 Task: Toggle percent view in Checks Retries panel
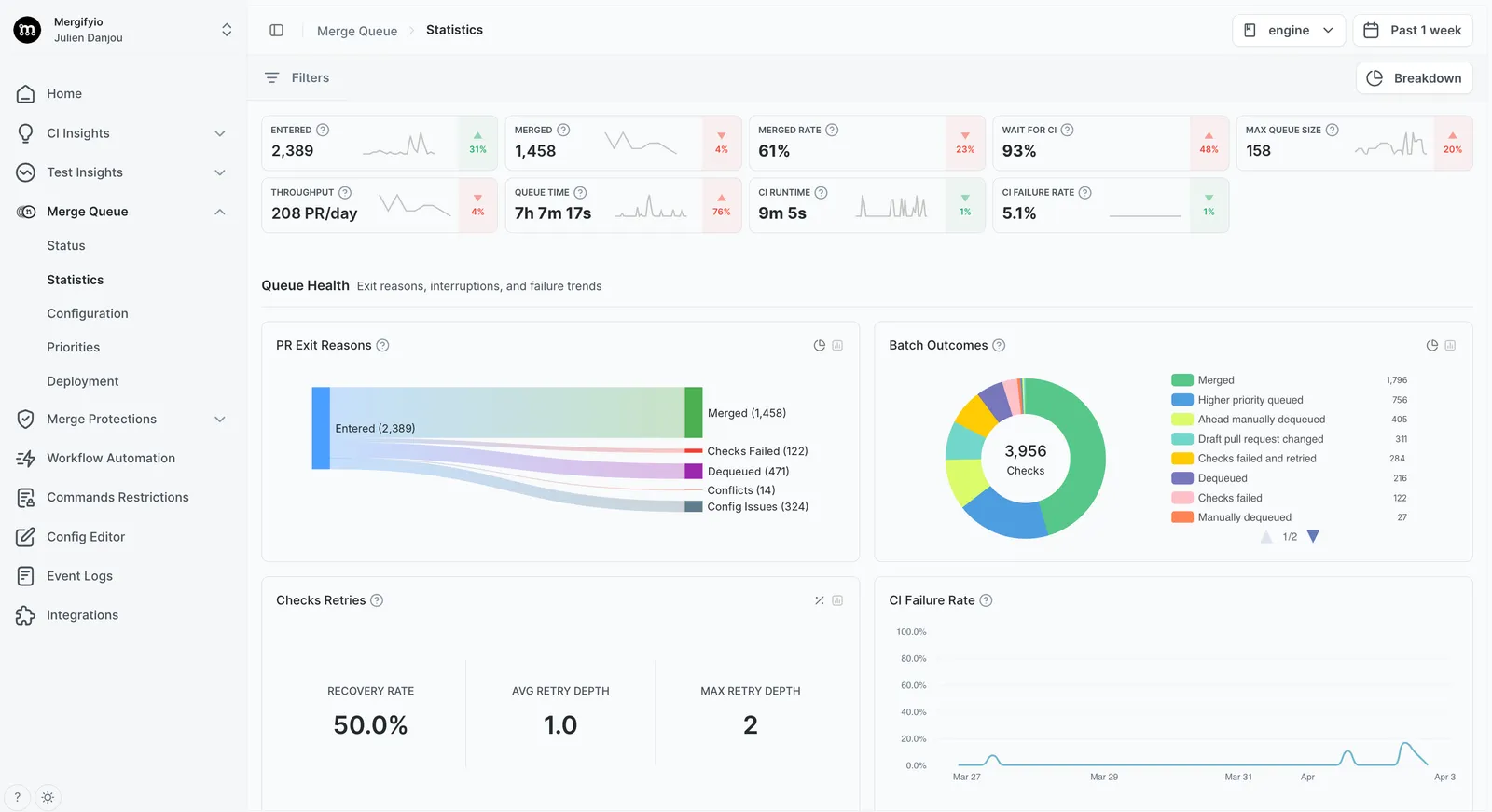[820, 600]
